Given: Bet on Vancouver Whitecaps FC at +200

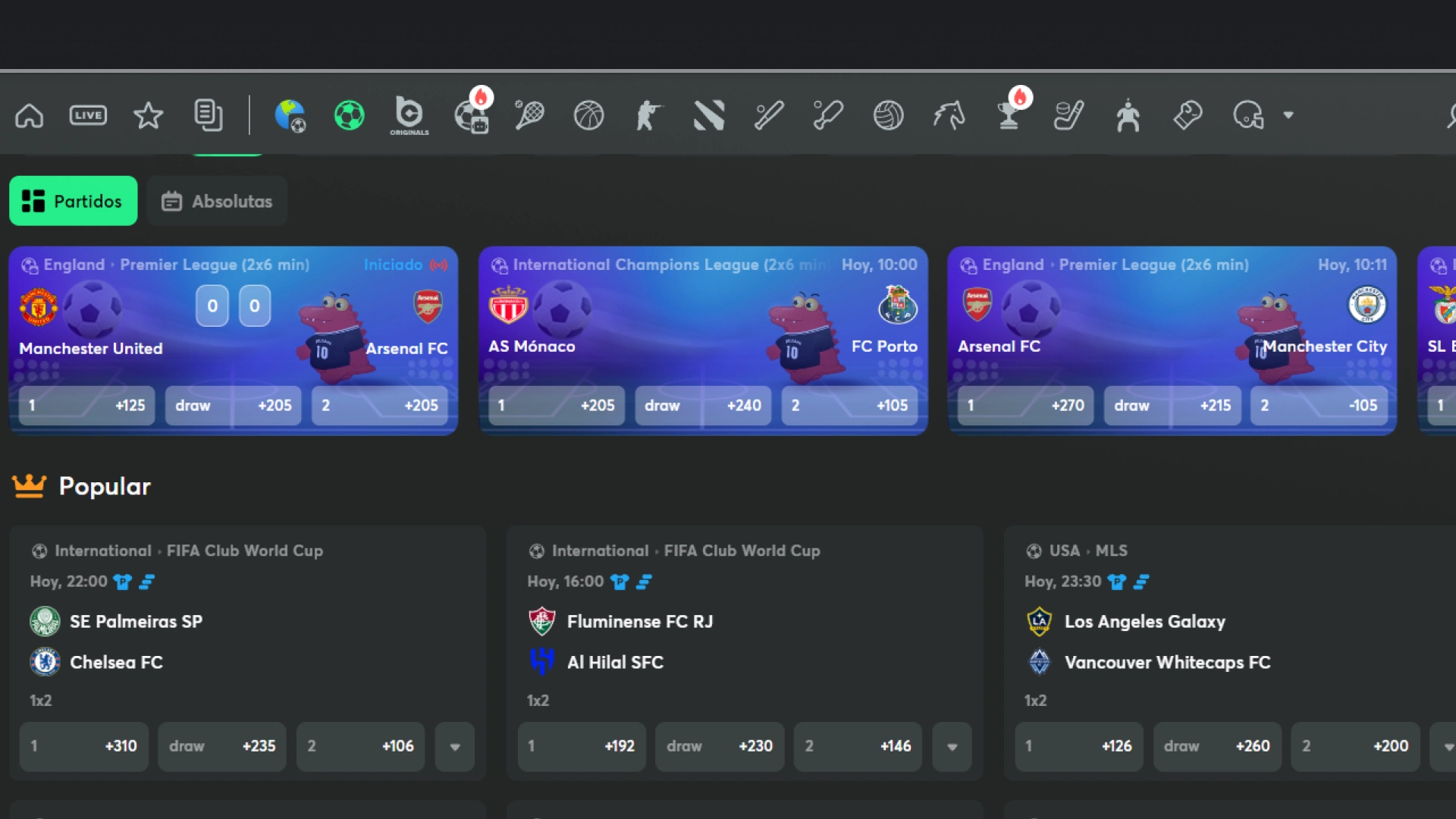Looking at the screenshot, I should point(1356,746).
